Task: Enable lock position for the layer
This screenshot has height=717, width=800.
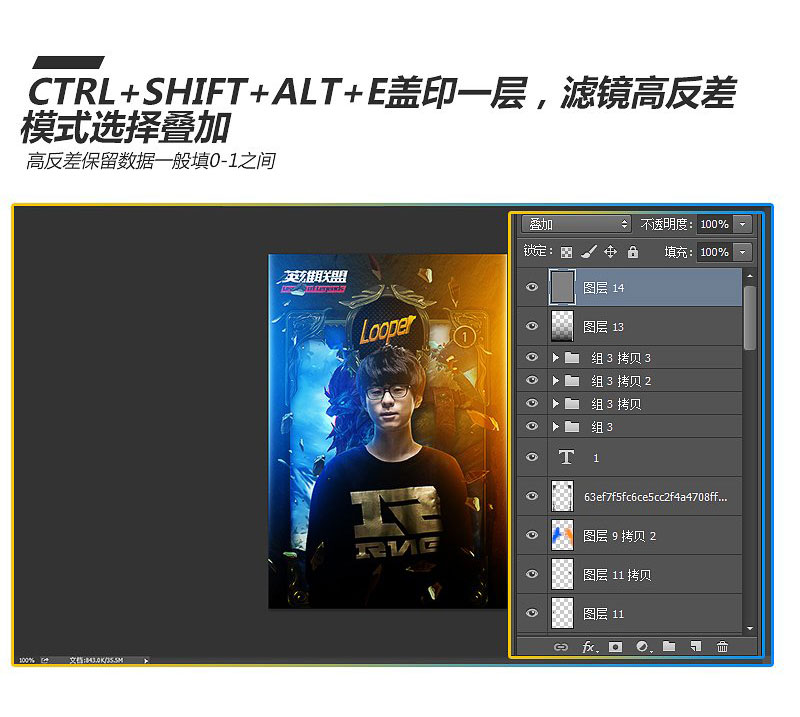Action: coord(611,251)
